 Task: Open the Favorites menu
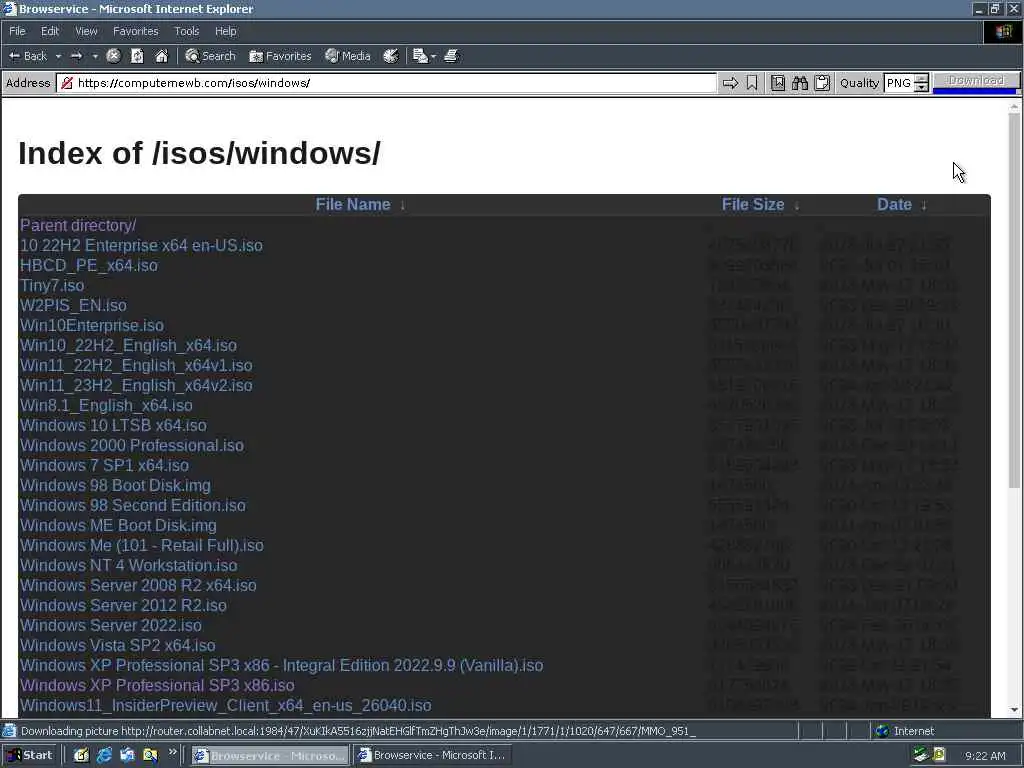(135, 31)
